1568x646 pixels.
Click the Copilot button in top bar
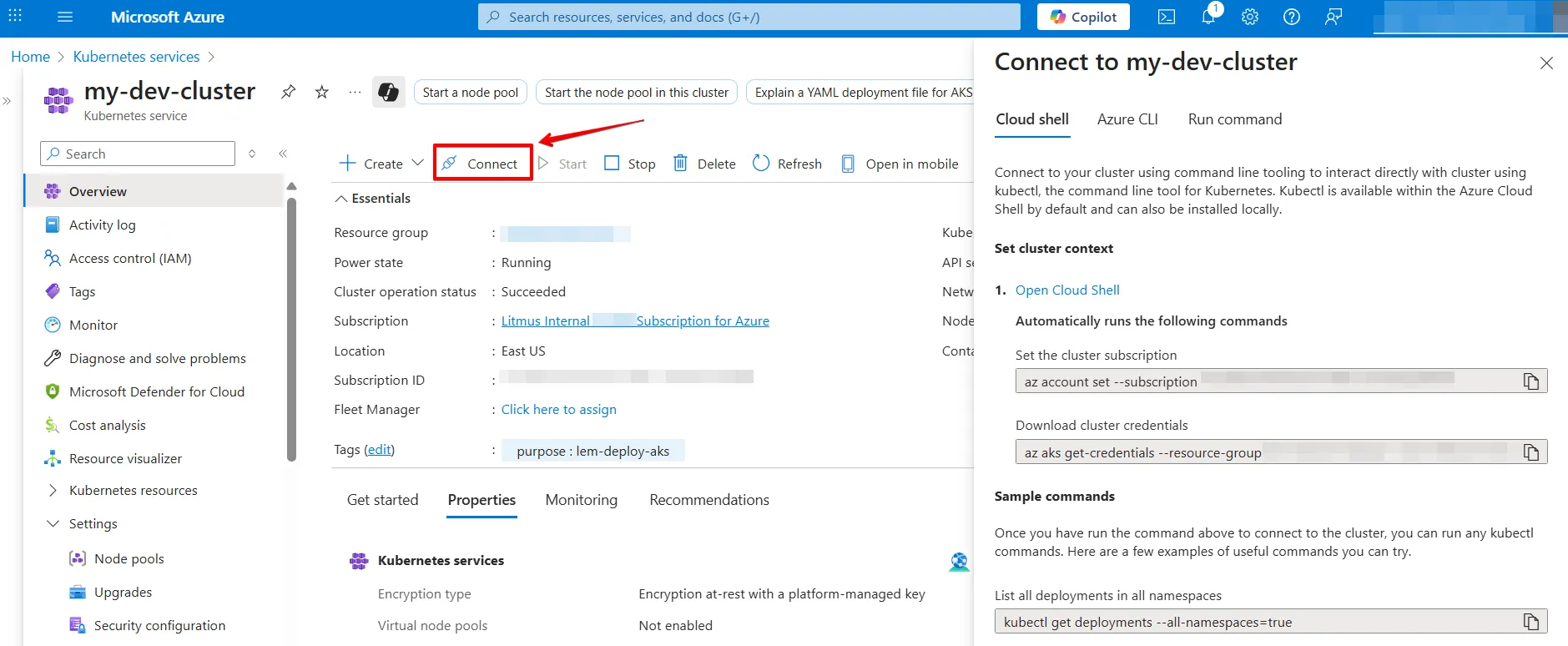click(x=1083, y=17)
